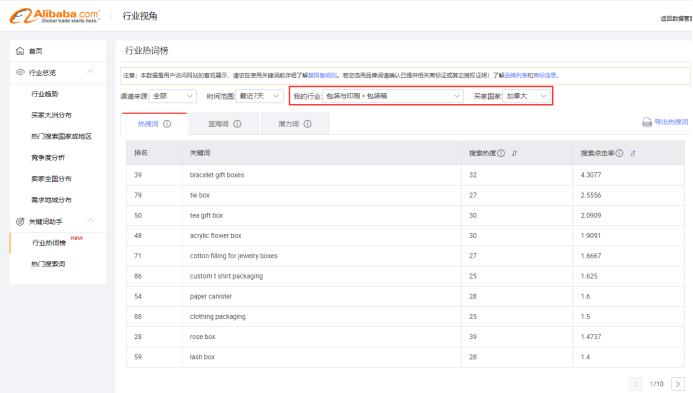693x393 pixels.
Task: Open 买家大洲分布 in the sidebar
Action: (51, 115)
